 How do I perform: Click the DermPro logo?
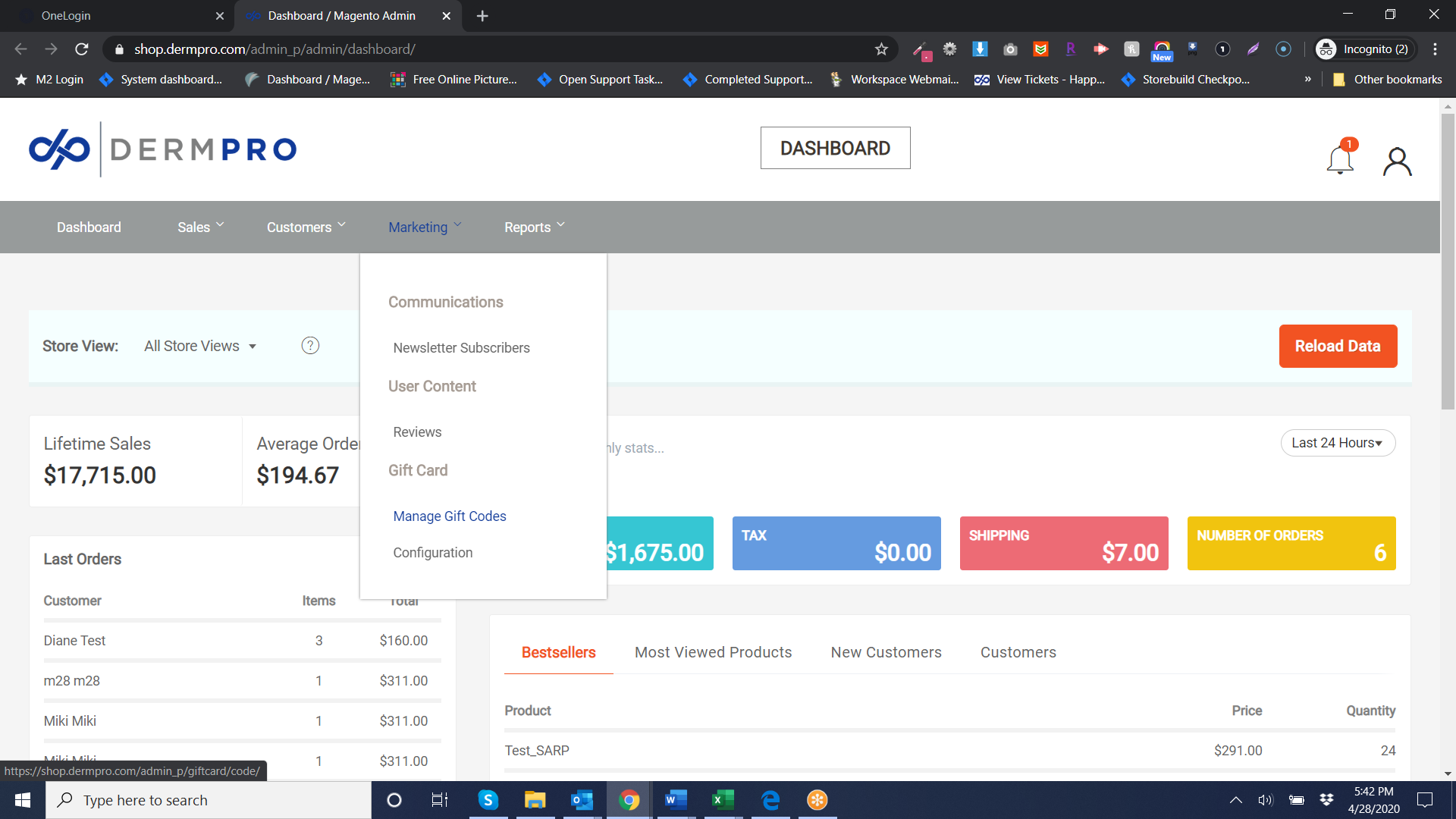pyautogui.click(x=163, y=149)
